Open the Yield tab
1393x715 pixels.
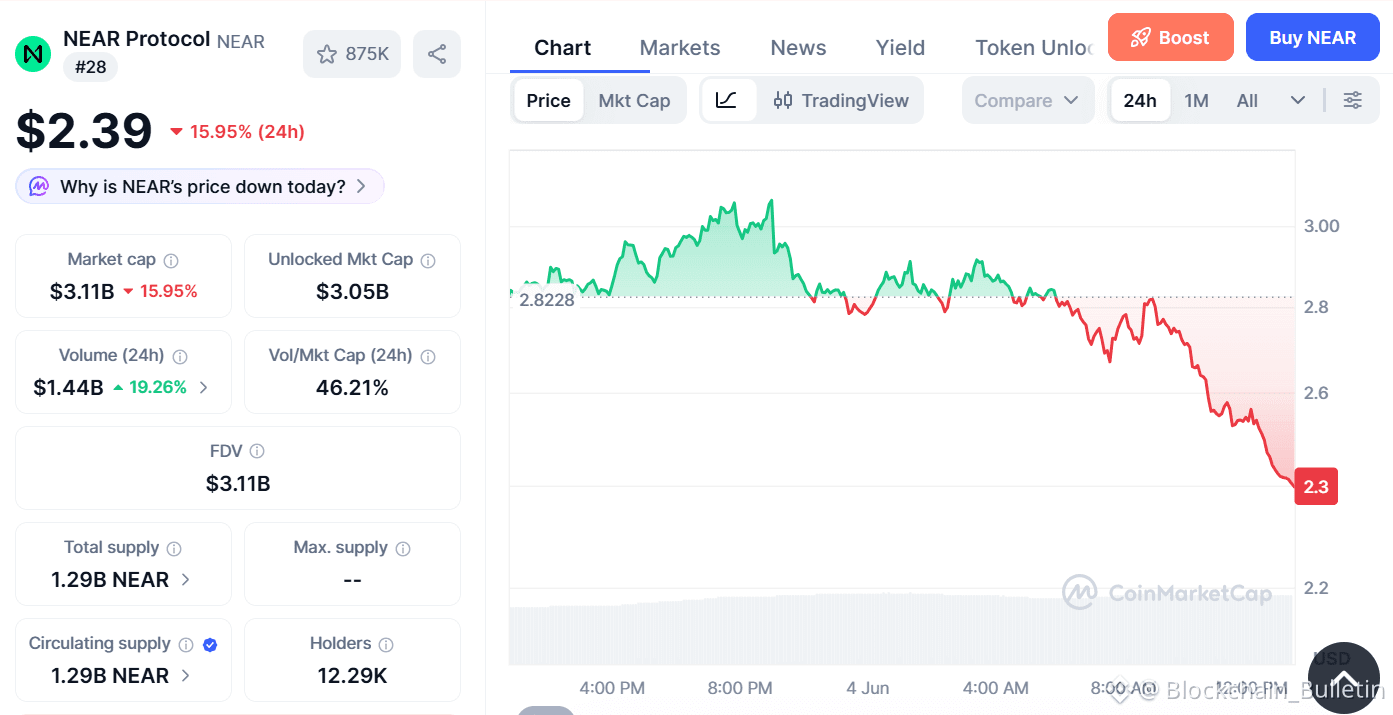pos(900,48)
